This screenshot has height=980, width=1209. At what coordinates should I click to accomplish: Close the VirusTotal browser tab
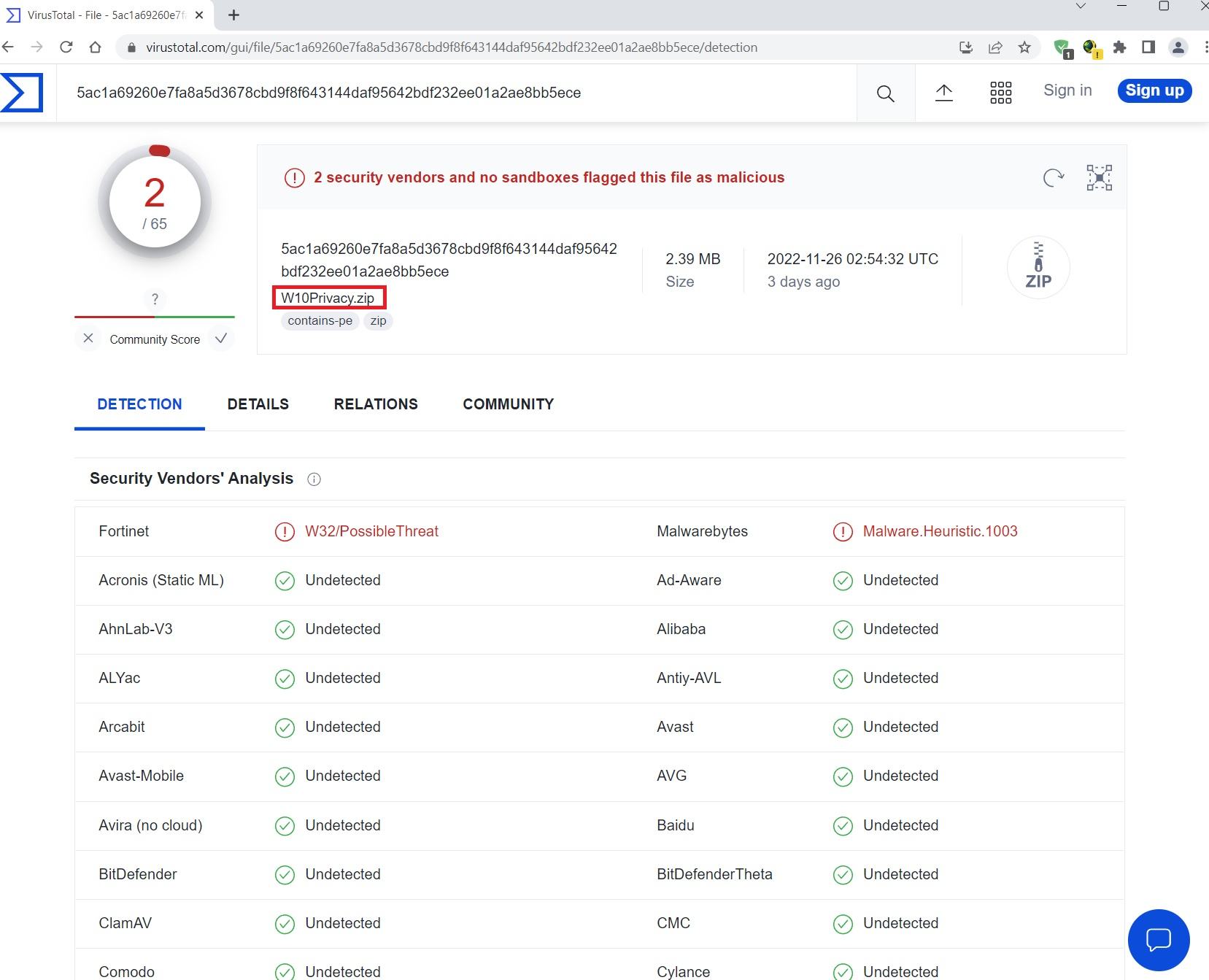click(x=199, y=15)
